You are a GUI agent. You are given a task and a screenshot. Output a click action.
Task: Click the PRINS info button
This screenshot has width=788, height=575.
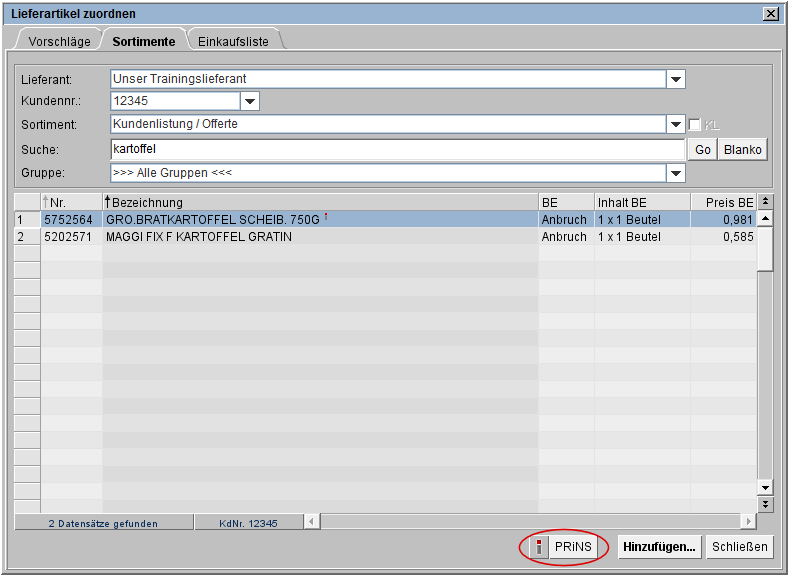pos(563,547)
